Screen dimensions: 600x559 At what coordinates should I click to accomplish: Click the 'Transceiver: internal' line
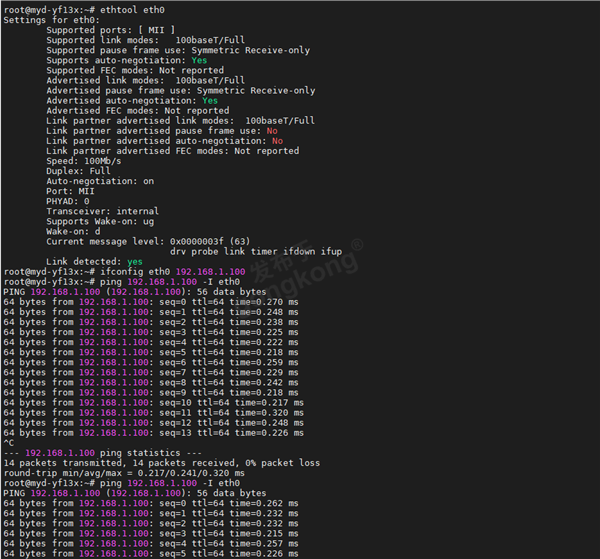tap(102, 211)
